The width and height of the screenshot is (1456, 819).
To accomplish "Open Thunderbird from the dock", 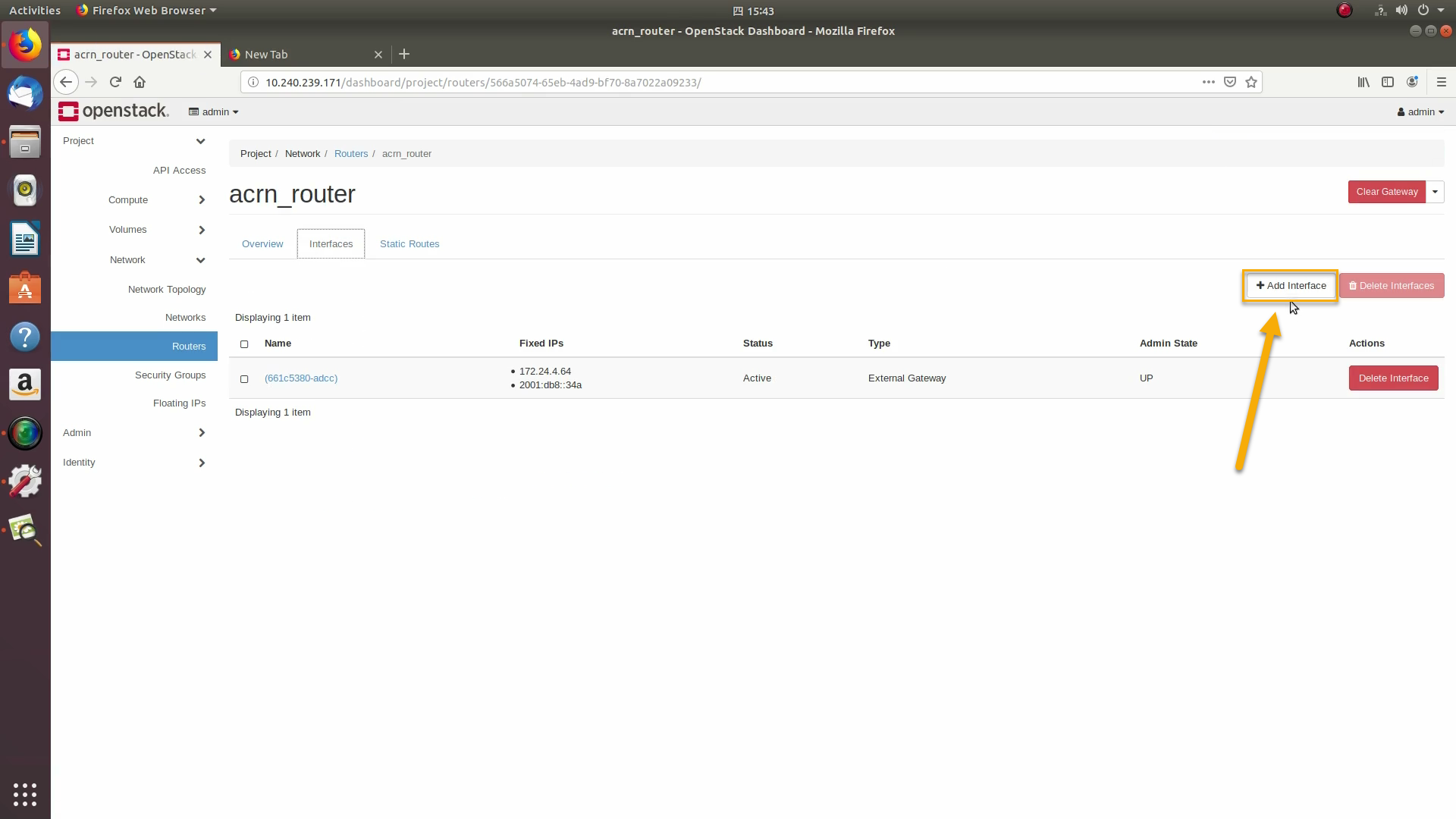I will [x=25, y=94].
